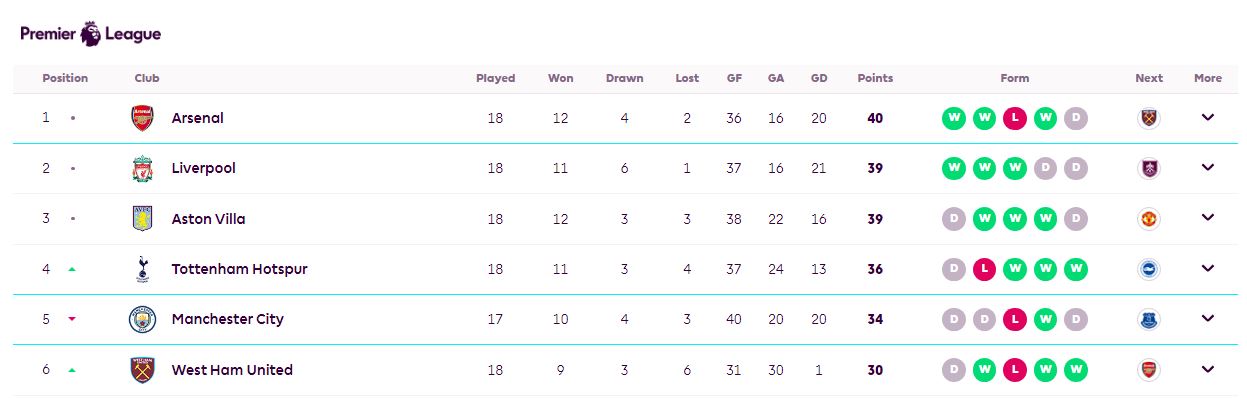Click the Liverpool club crest
Viewport: 1247px width, 398px height.
[x=143, y=168]
